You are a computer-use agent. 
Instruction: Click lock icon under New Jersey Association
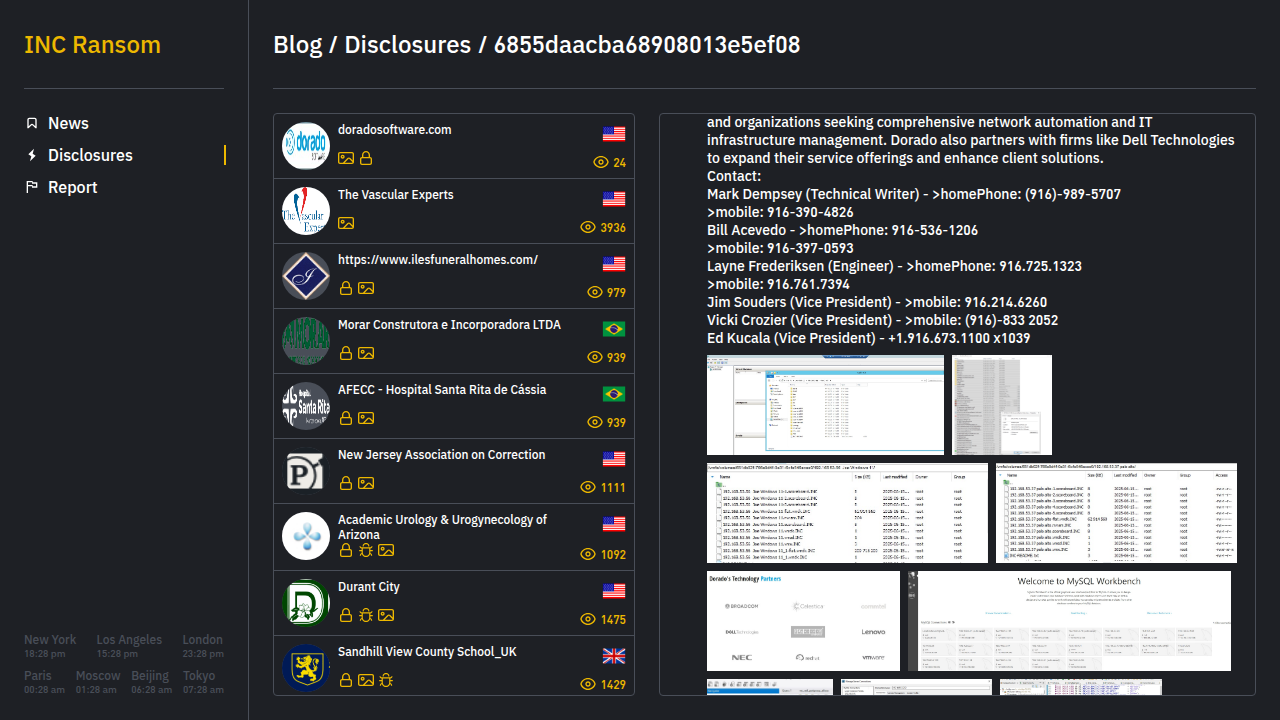point(346,483)
